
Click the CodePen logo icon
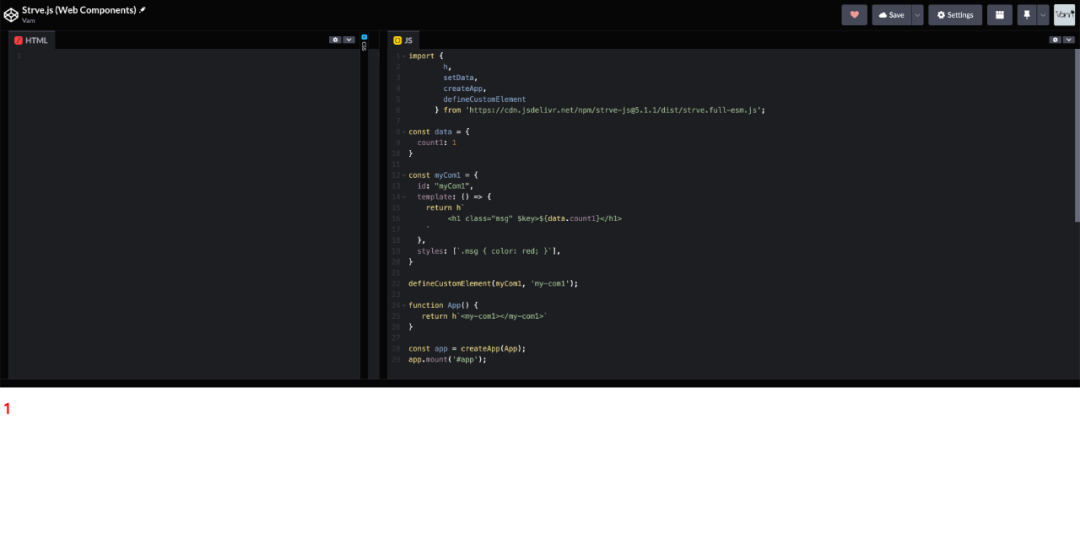pyautogui.click(x=10, y=13)
